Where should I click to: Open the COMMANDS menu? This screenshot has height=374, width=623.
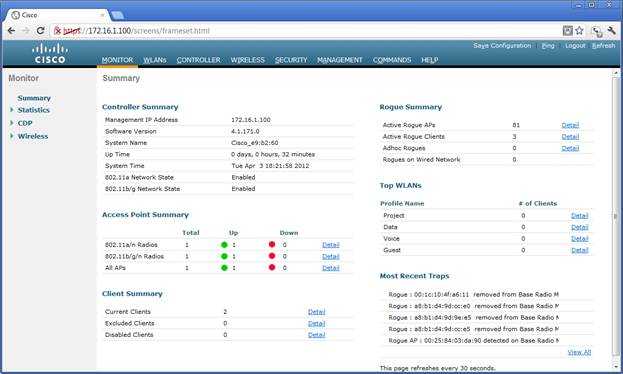392,60
